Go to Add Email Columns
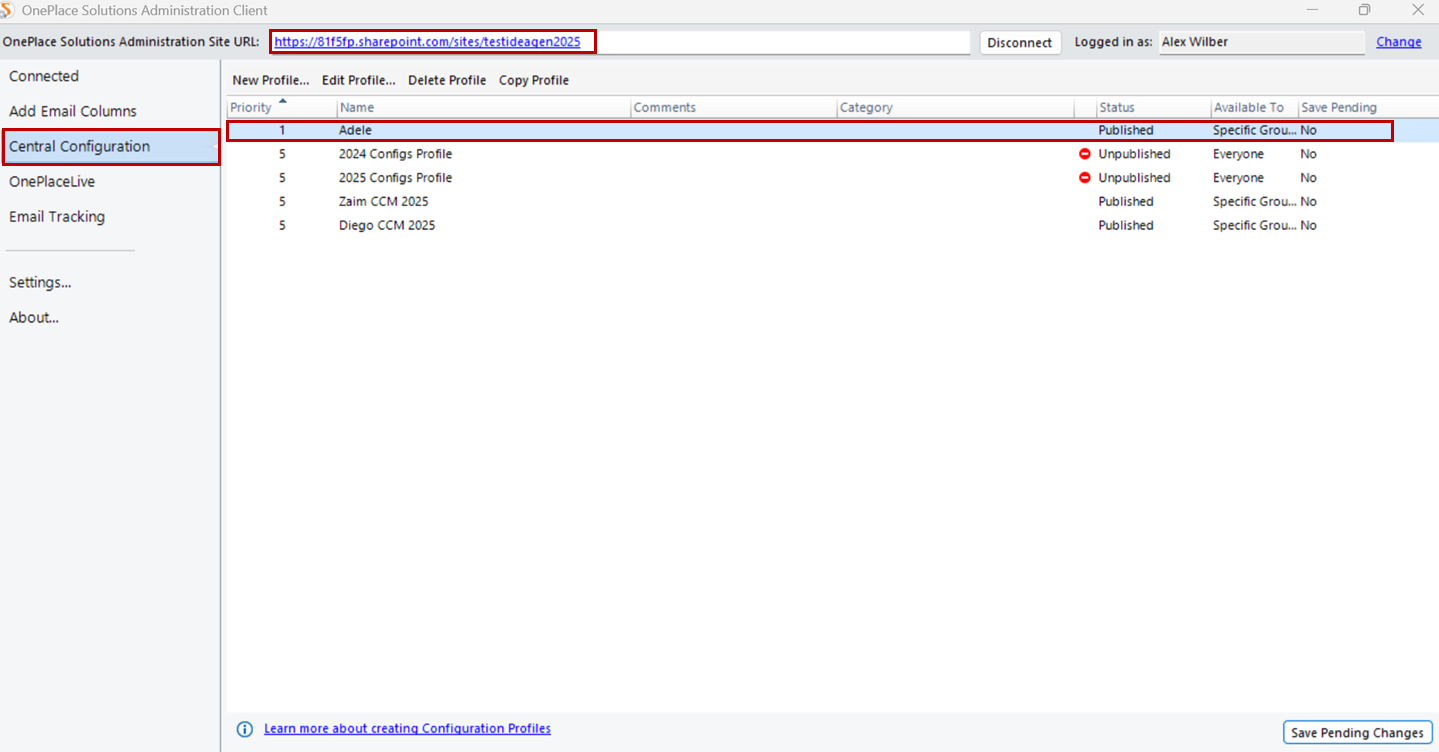The image size is (1439, 752). (x=73, y=111)
